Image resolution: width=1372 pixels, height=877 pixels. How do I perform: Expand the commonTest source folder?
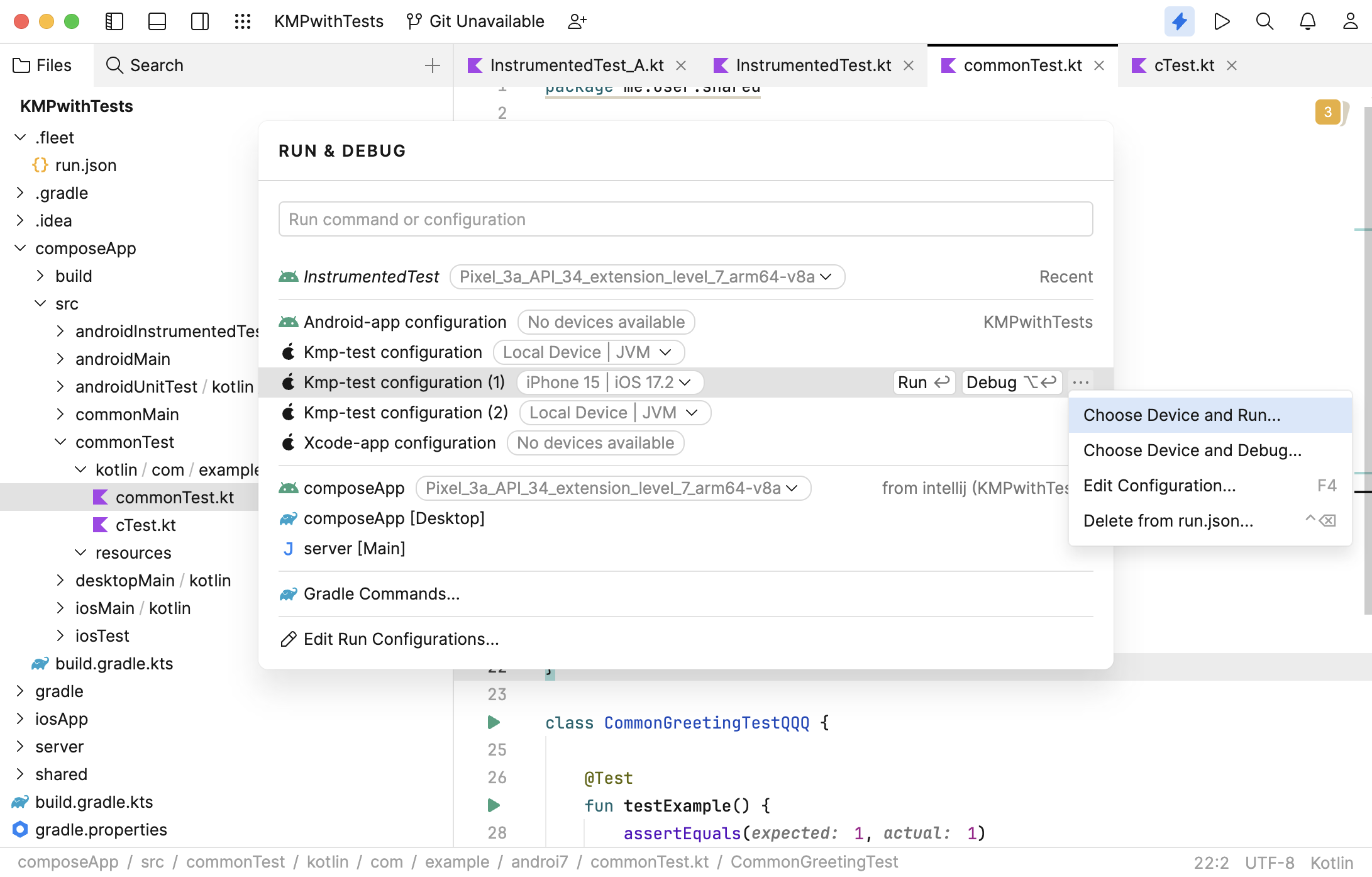pyautogui.click(x=61, y=441)
